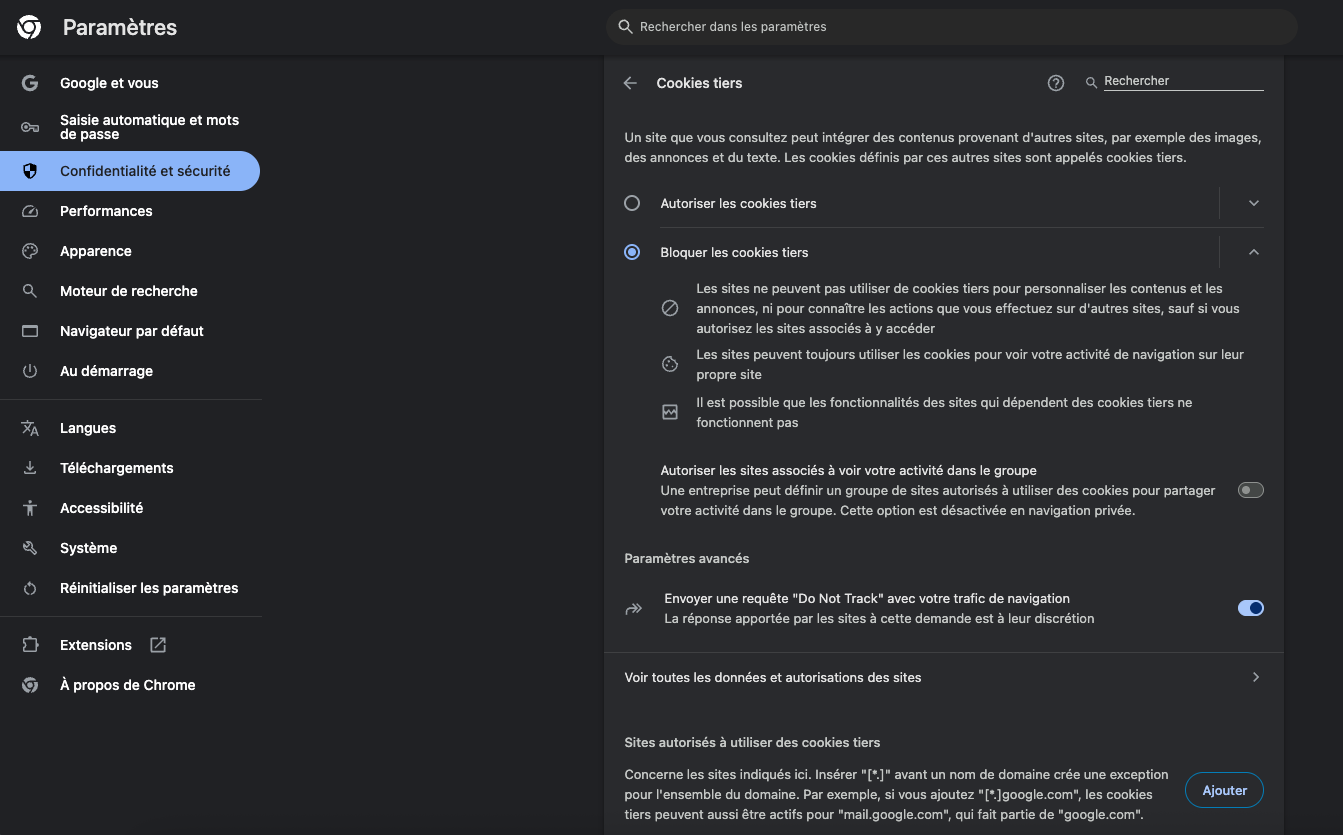Screen dimensions: 1343x835
Task: Select the key icon next to Saisie automatique
Action: click(x=30, y=126)
